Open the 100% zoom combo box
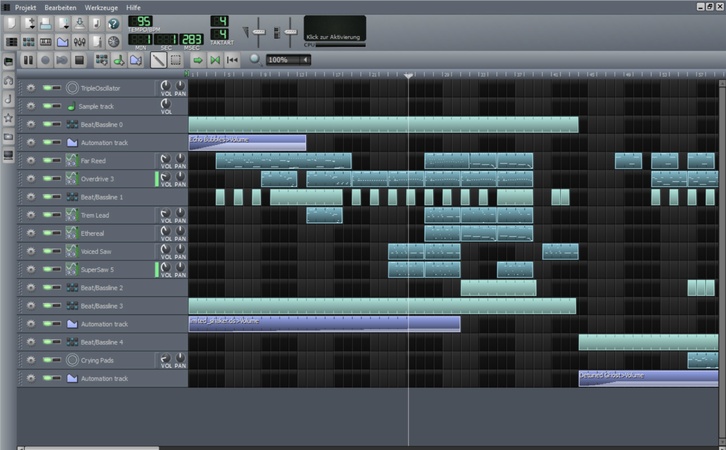 click(288, 60)
